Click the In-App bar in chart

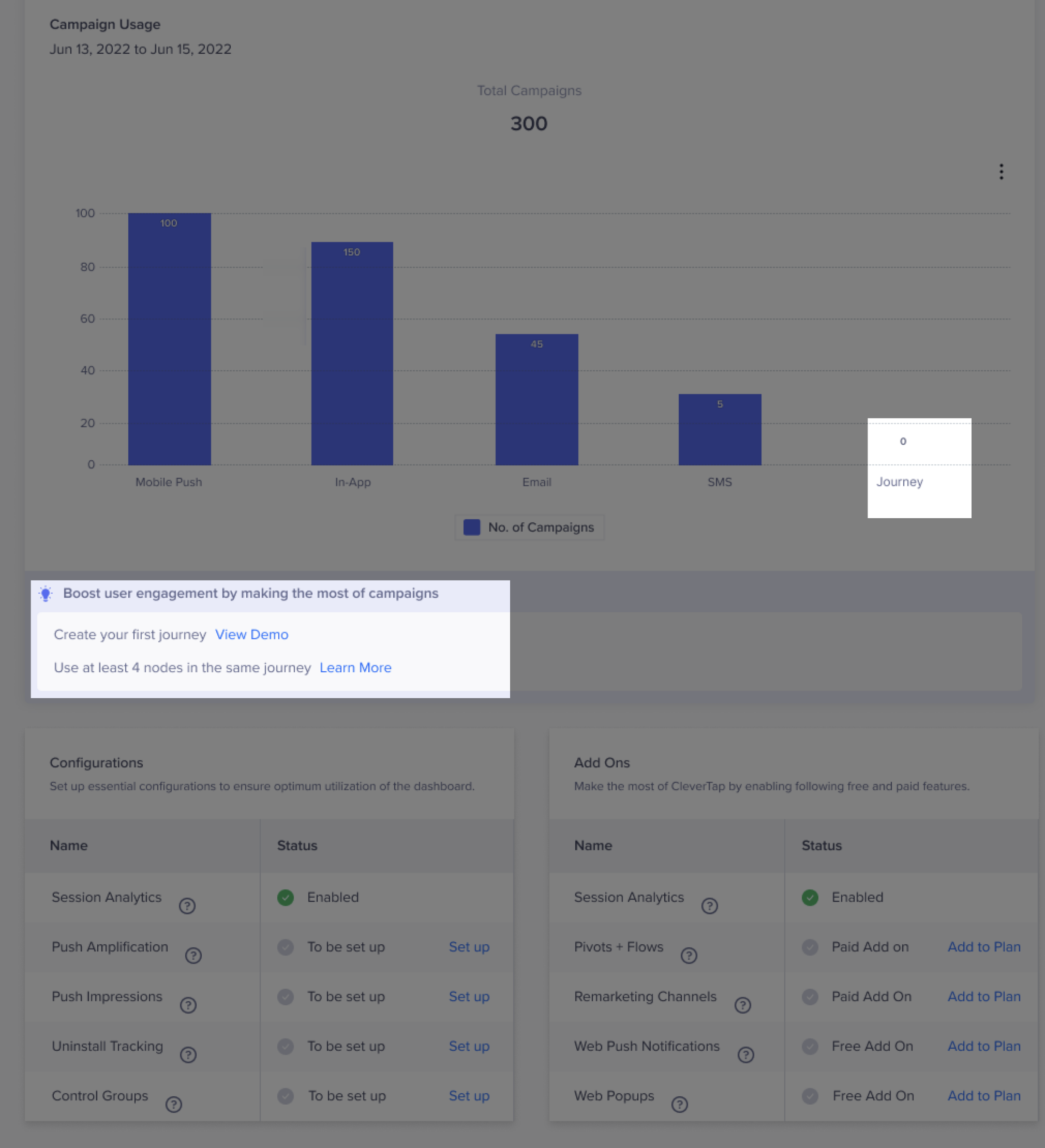pos(352,353)
